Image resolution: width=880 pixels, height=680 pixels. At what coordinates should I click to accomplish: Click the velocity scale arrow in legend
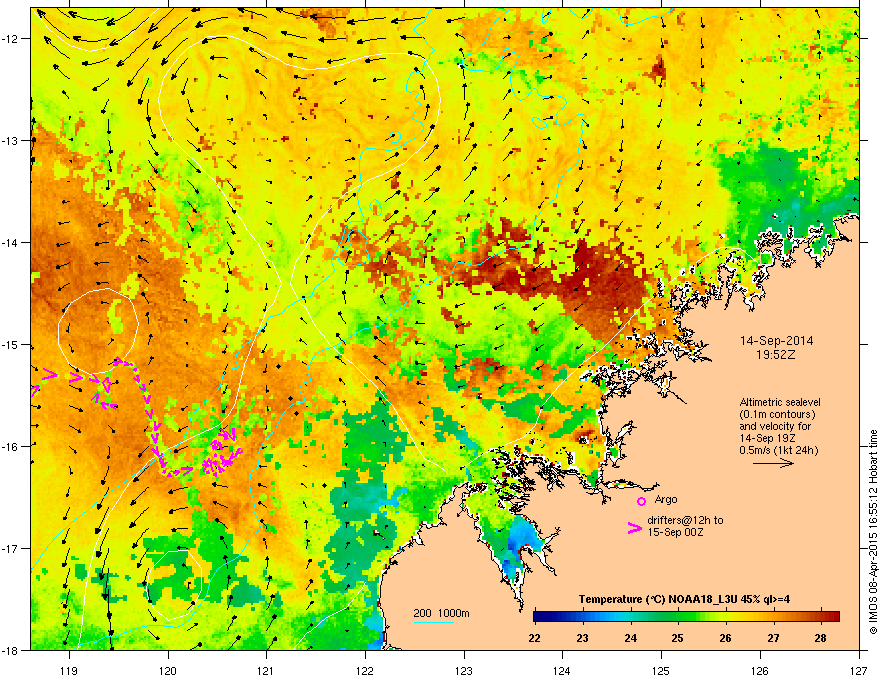point(773,463)
